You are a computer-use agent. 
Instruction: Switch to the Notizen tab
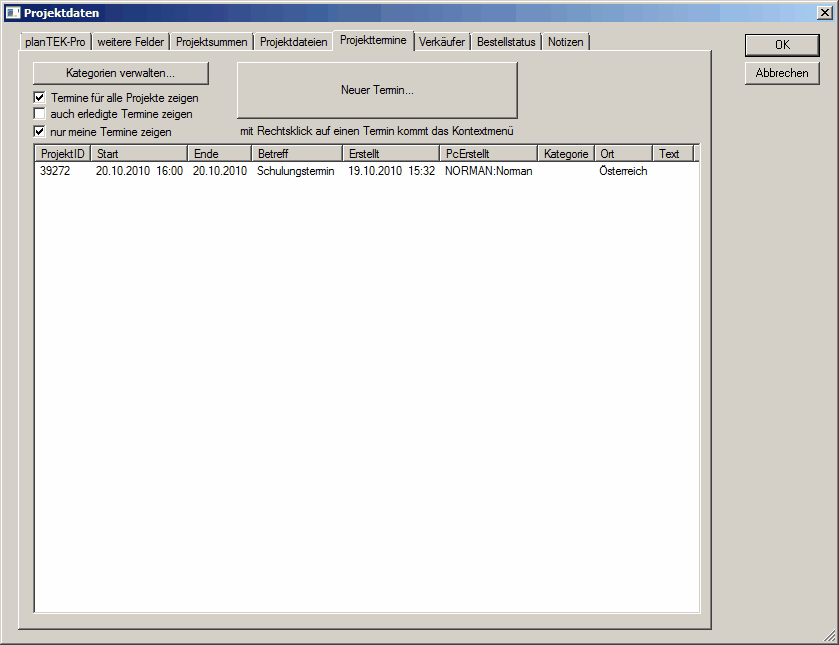tap(566, 42)
